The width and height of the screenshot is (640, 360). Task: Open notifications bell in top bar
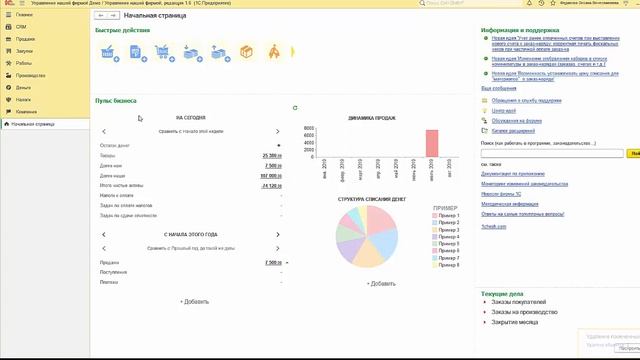(529, 3)
